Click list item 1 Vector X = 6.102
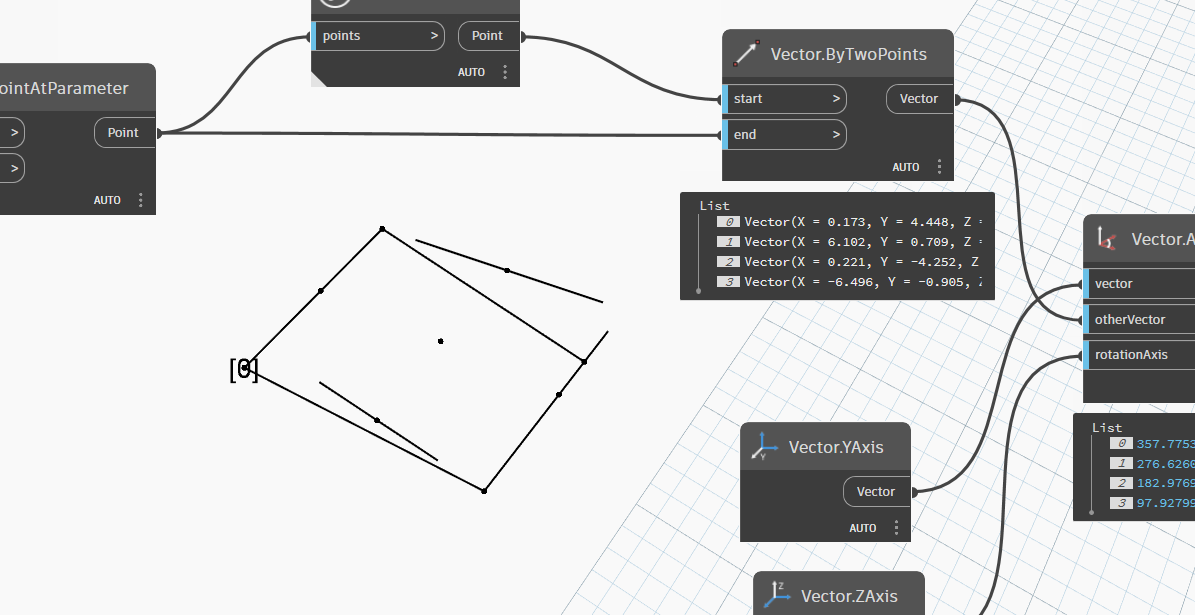Screen dimensions: 1195x615 pos(848,242)
